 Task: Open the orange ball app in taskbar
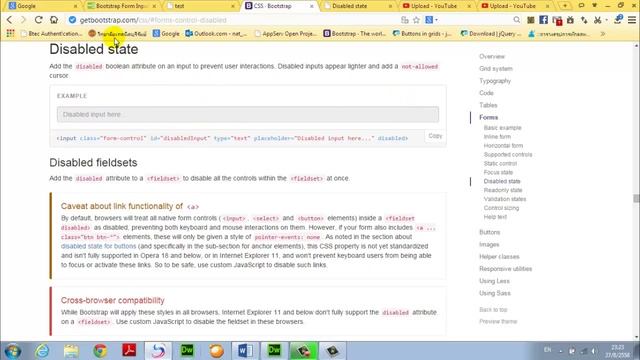216,351
